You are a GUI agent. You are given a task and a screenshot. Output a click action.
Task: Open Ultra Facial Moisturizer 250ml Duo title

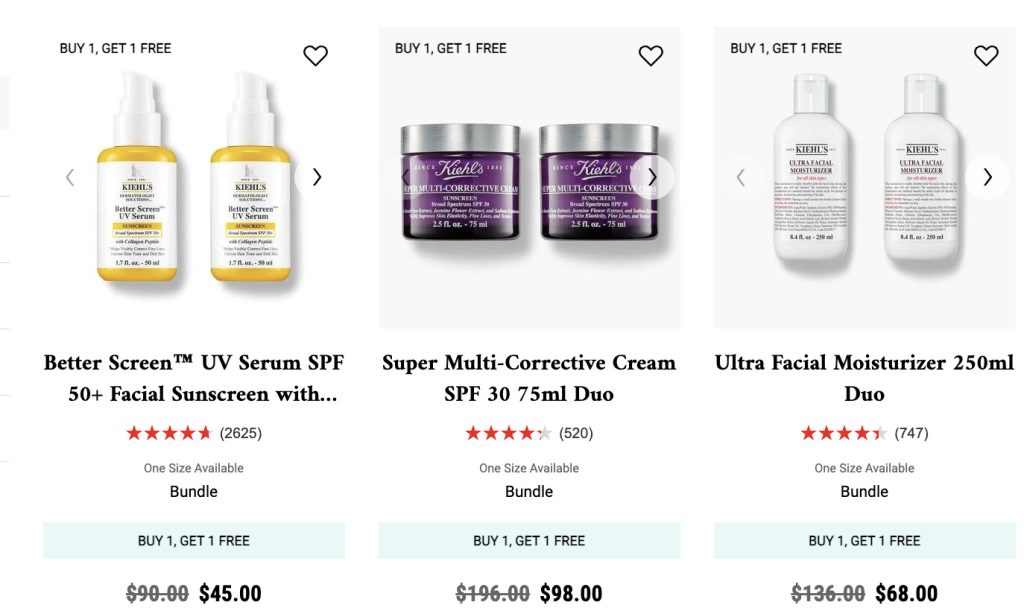pyautogui.click(x=864, y=378)
